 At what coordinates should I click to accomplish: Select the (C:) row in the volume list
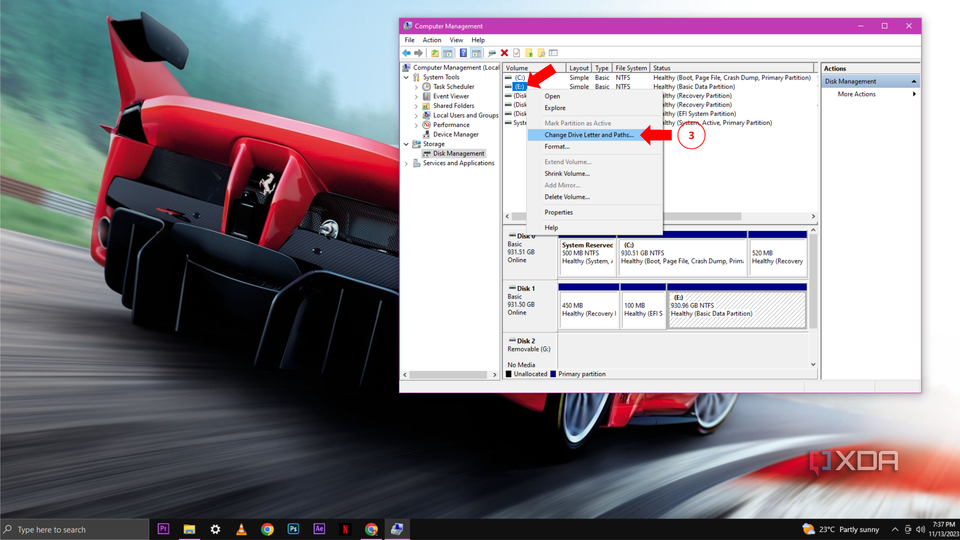[659, 78]
